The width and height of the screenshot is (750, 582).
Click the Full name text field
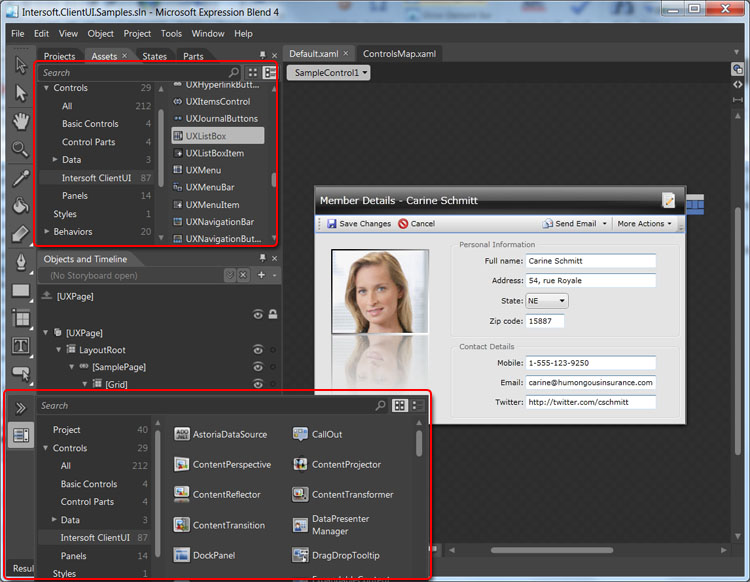[x=591, y=261]
